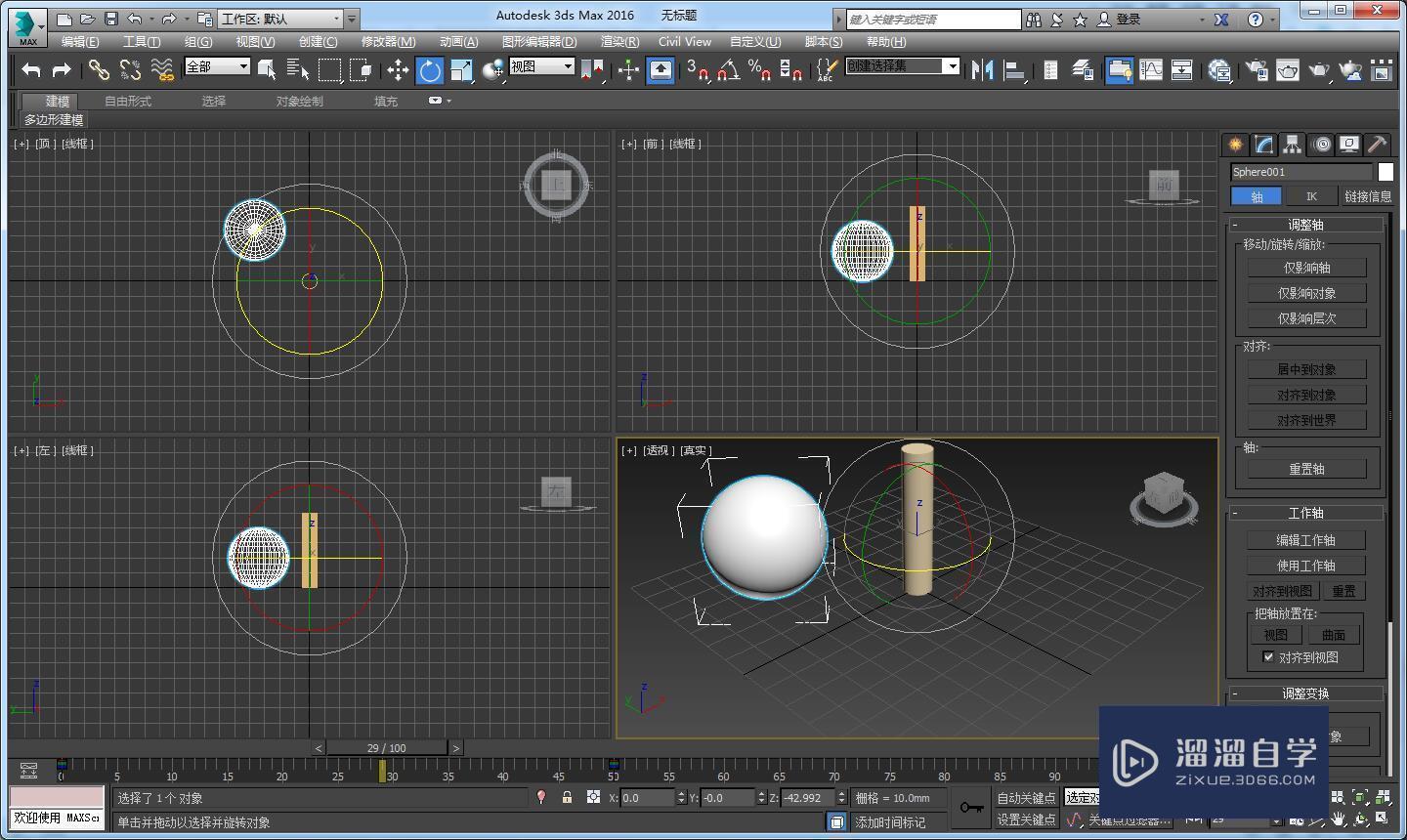Toggle the selection lock padlock
This screenshot has width=1407, height=840.
(x=567, y=798)
